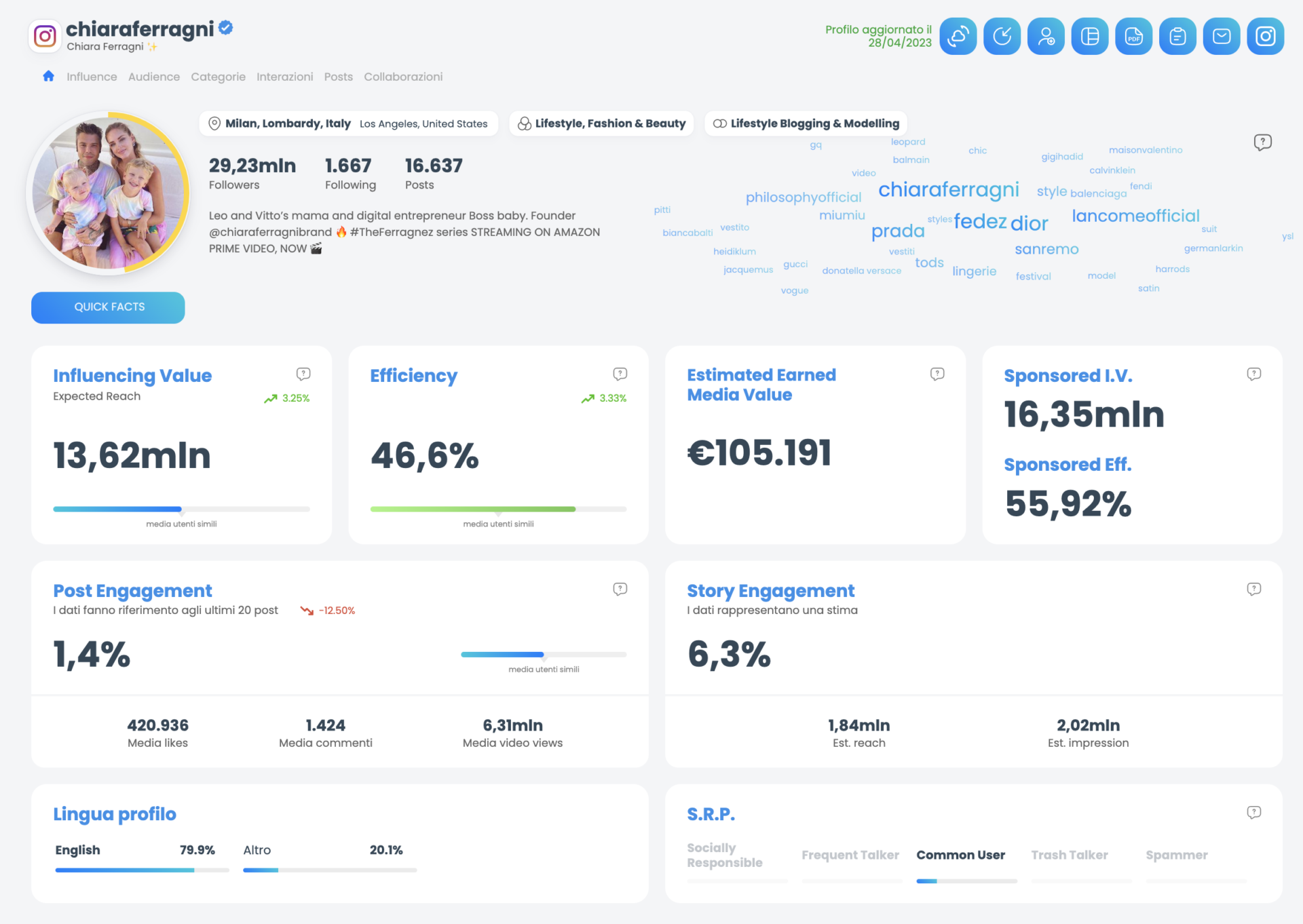
Task: Click the Lifestyle, Fashion & Beauty category icon
Action: click(525, 123)
